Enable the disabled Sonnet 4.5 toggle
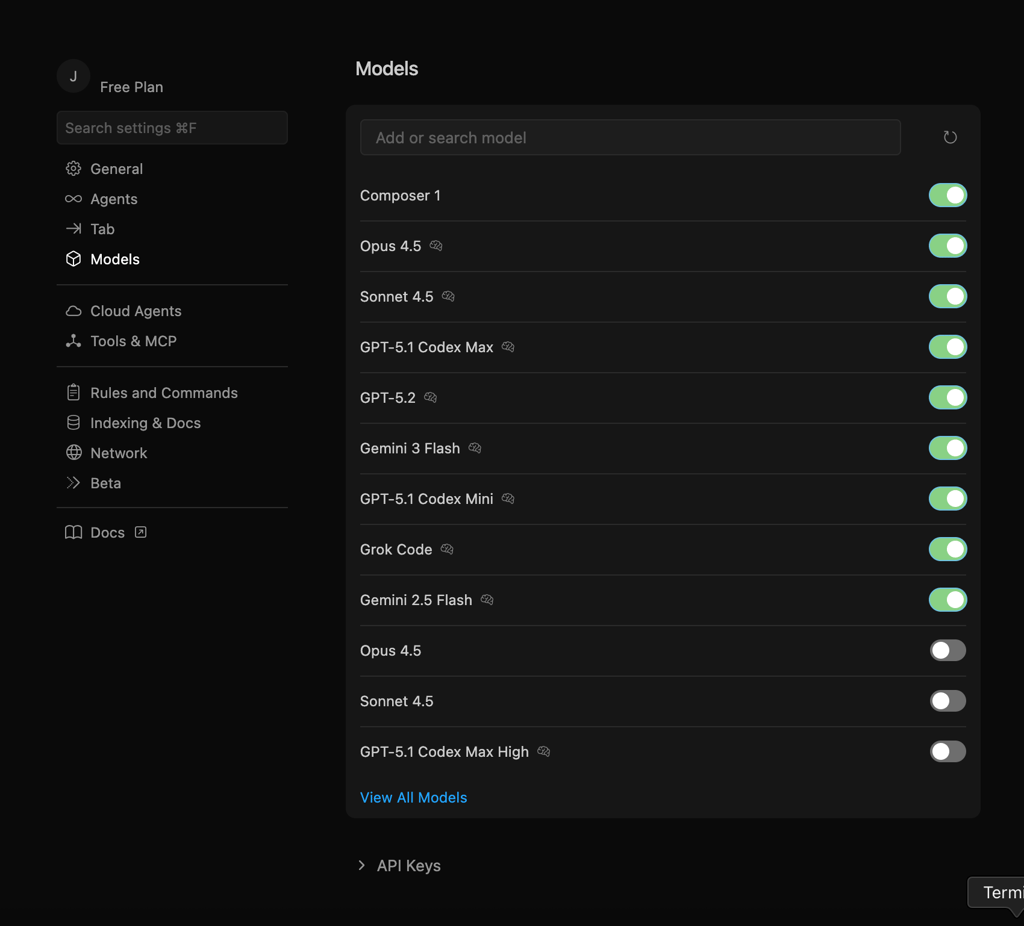The height and width of the screenshot is (926, 1024). pos(948,701)
